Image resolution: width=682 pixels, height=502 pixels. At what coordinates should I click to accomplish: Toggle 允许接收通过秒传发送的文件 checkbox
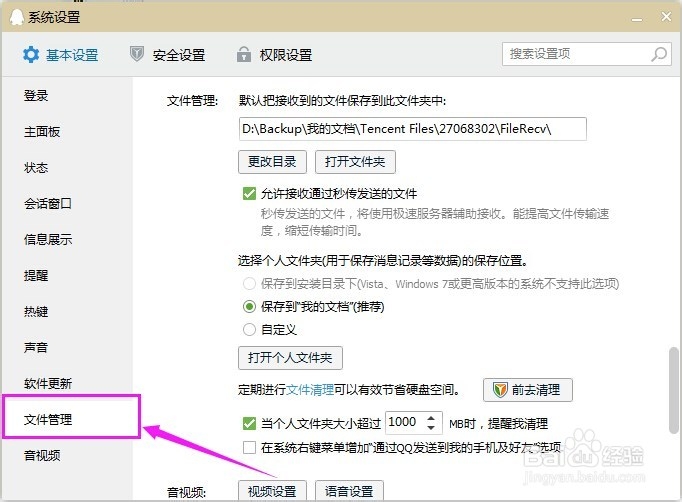[249, 193]
